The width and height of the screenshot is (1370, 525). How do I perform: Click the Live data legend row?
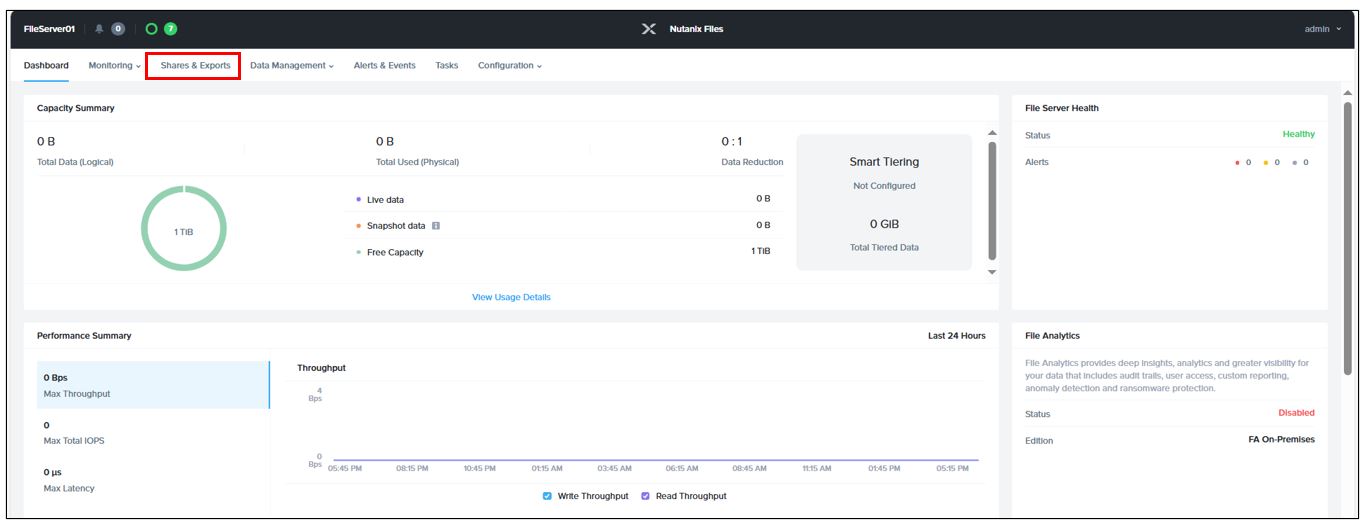pyautogui.click(x=563, y=200)
